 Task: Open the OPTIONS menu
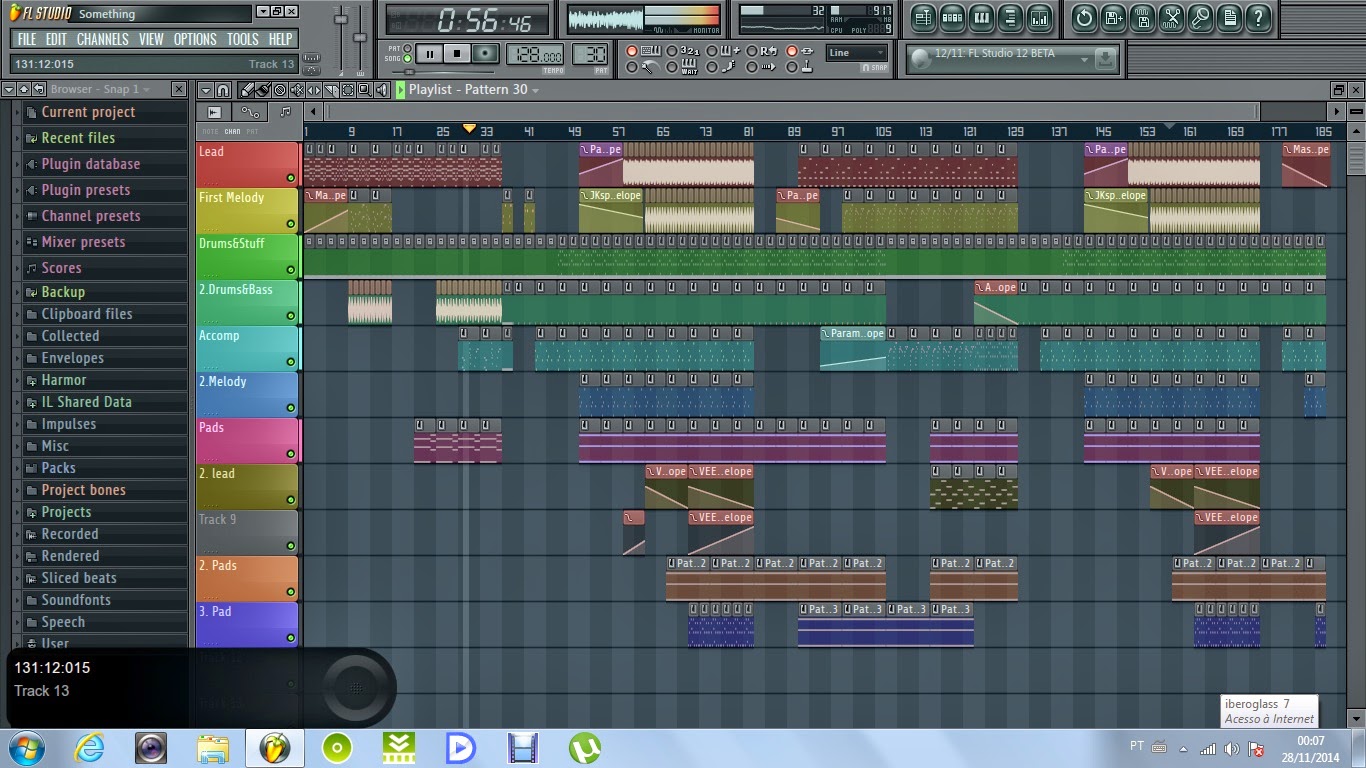(x=195, y=40)
